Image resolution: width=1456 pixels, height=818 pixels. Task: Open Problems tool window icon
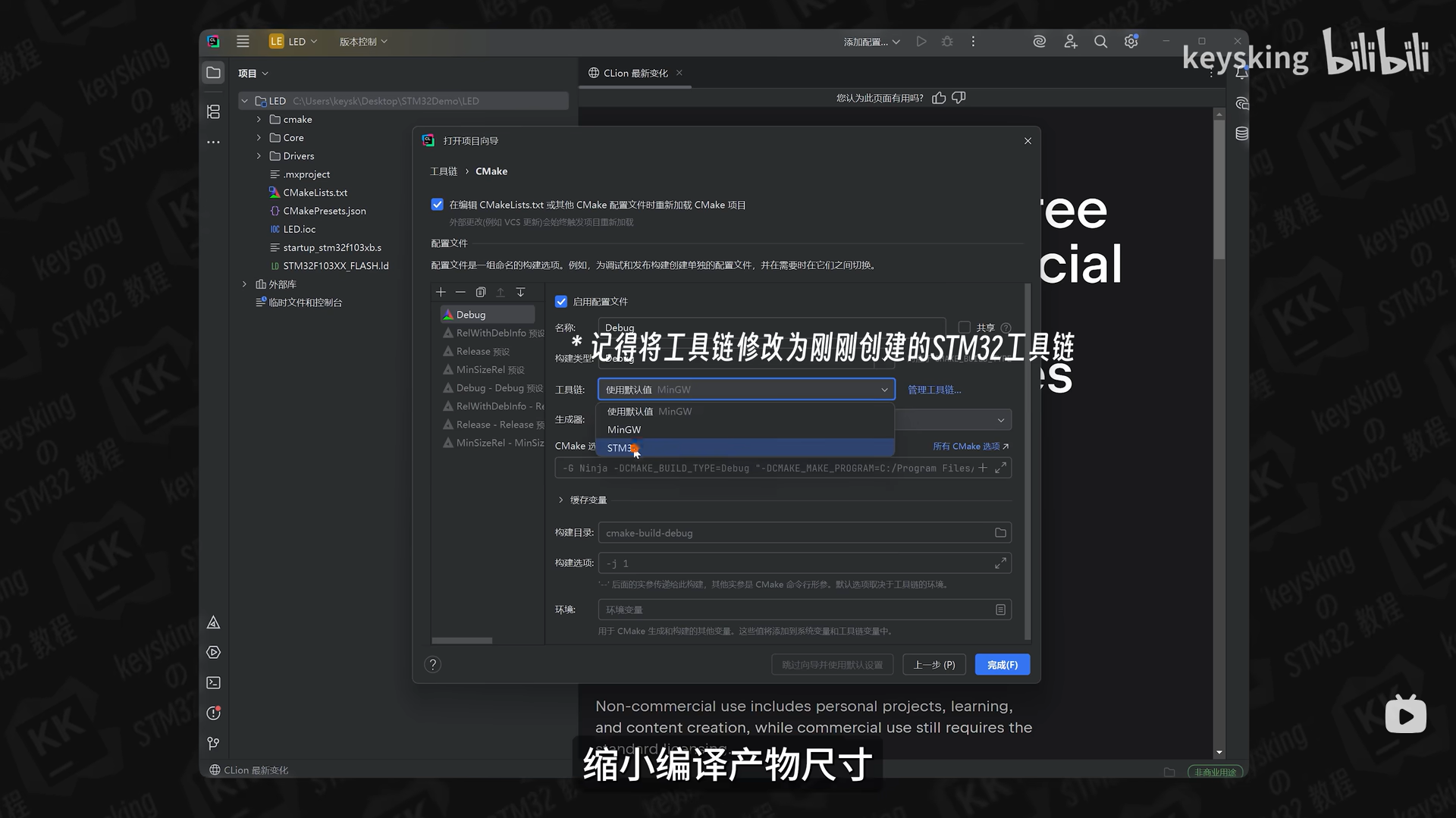[x=213, y=713]
